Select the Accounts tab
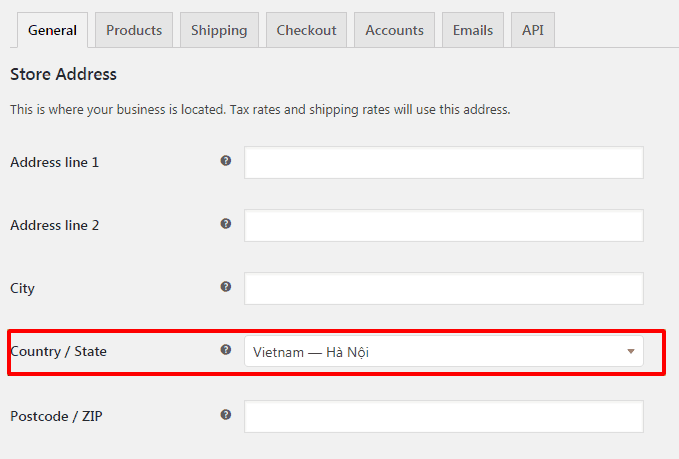 tap(394, 30)
